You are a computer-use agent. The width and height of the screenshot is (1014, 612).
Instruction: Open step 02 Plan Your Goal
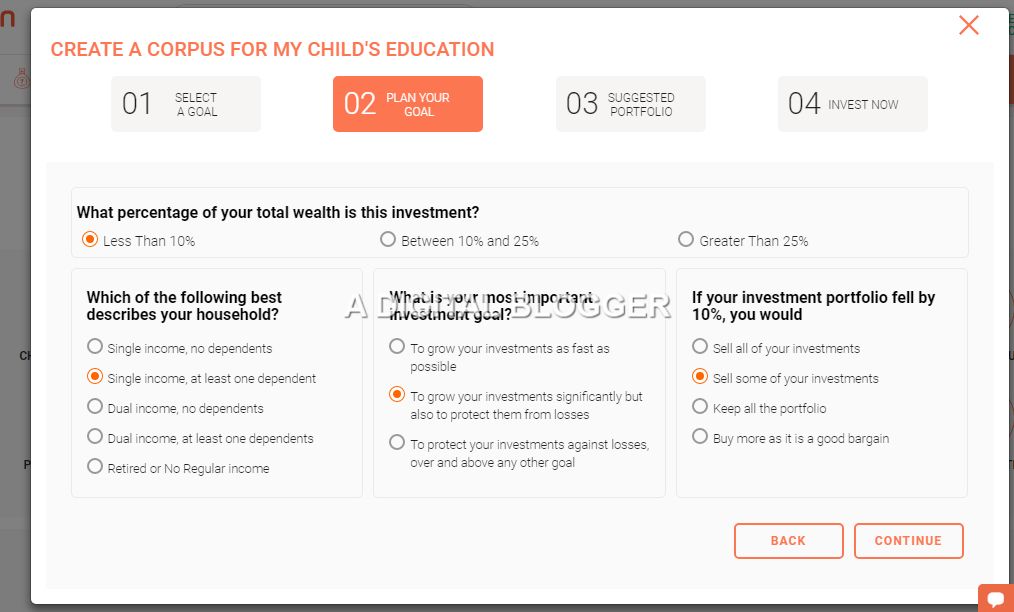click(408, 104)
